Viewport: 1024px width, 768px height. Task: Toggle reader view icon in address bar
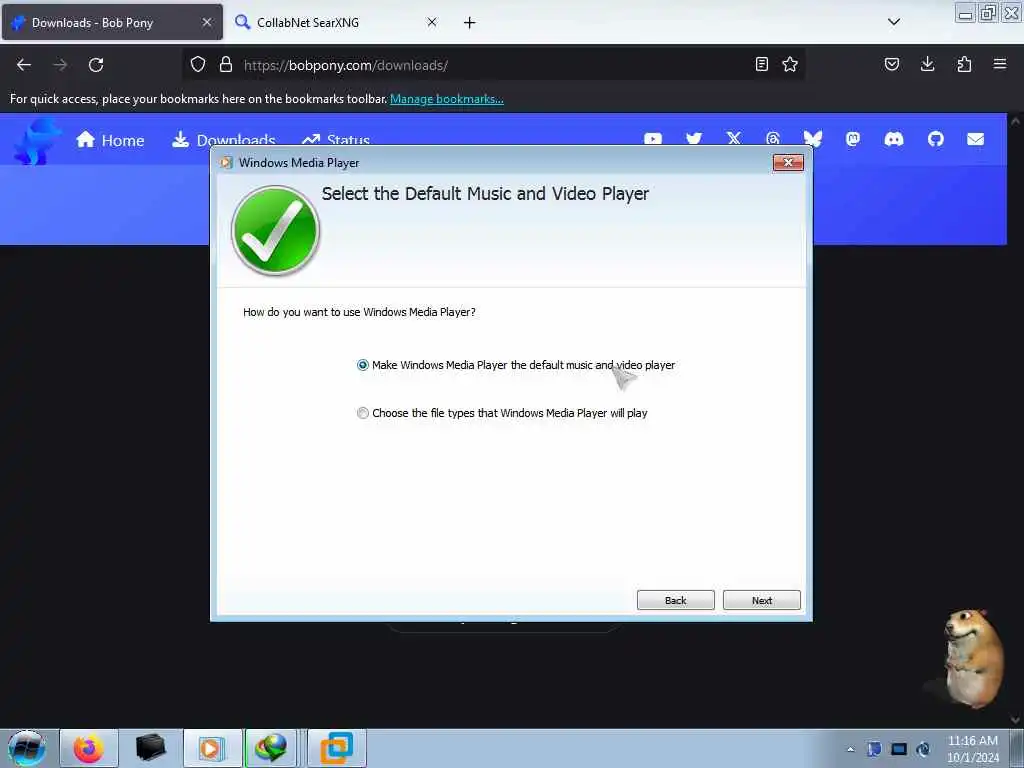761,64
